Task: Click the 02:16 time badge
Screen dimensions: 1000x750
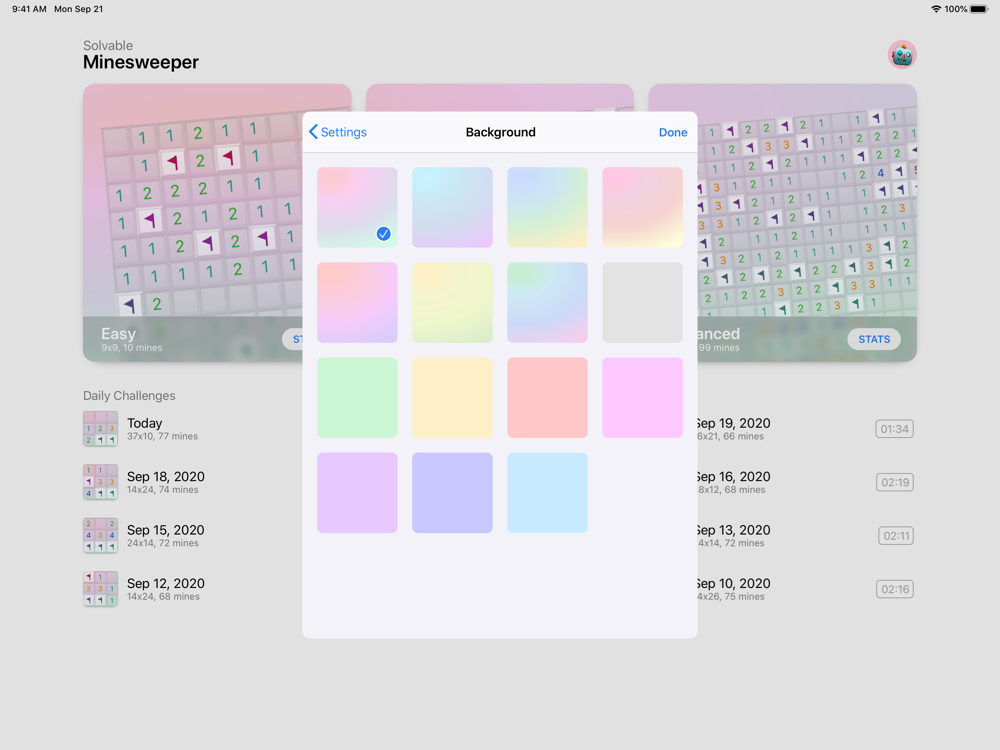Action: click(895, 590)
